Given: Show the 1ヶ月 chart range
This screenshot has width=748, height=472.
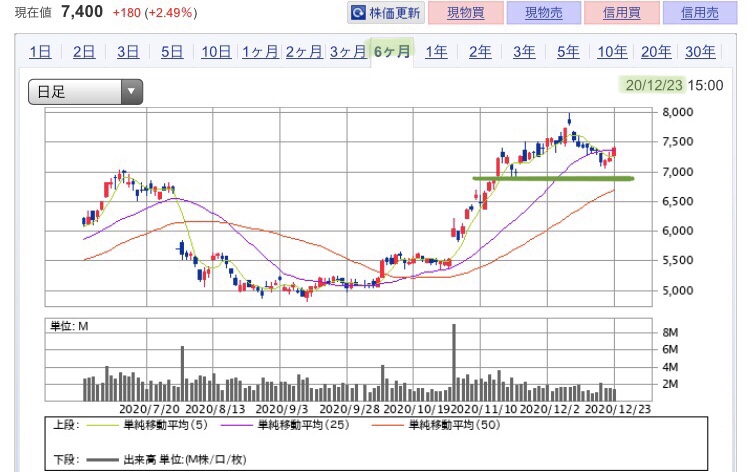Looking at the screenshot, I should [260, 52].
